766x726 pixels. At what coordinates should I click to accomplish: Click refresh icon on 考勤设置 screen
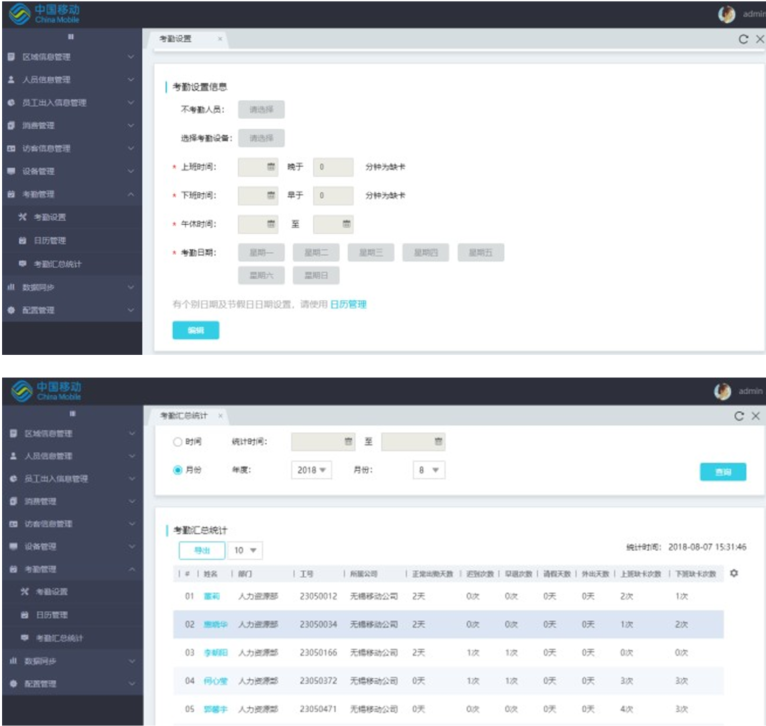click(x=743, y=39)
